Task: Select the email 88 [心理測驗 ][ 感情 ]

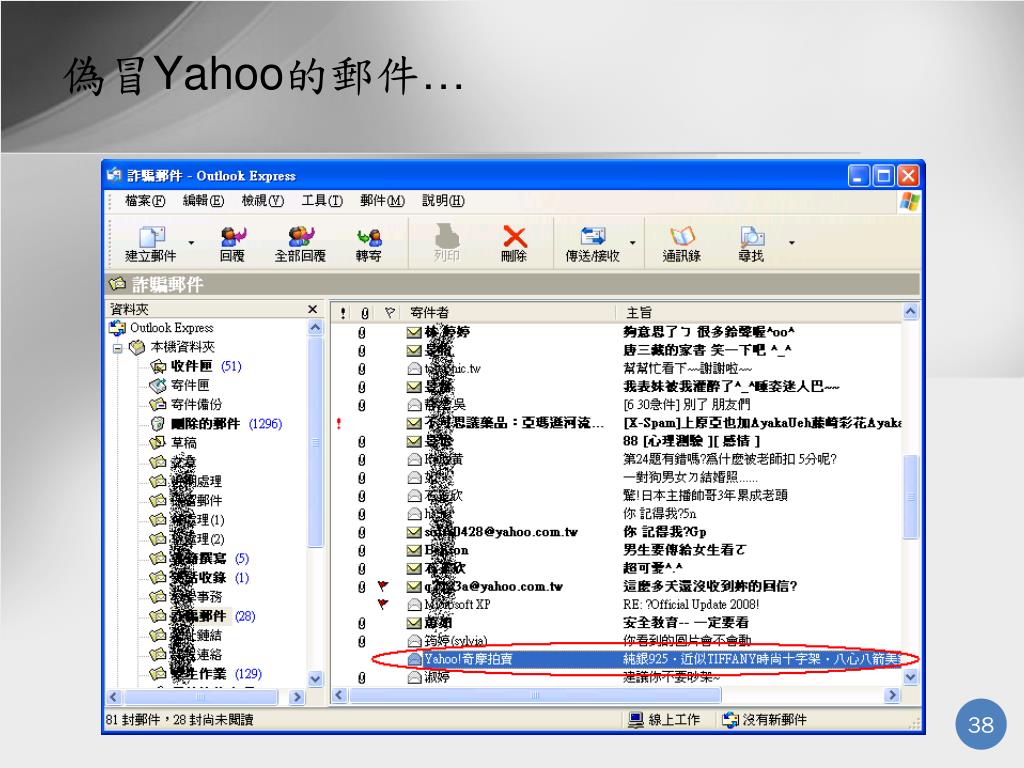Action: [x=617, y=441]
